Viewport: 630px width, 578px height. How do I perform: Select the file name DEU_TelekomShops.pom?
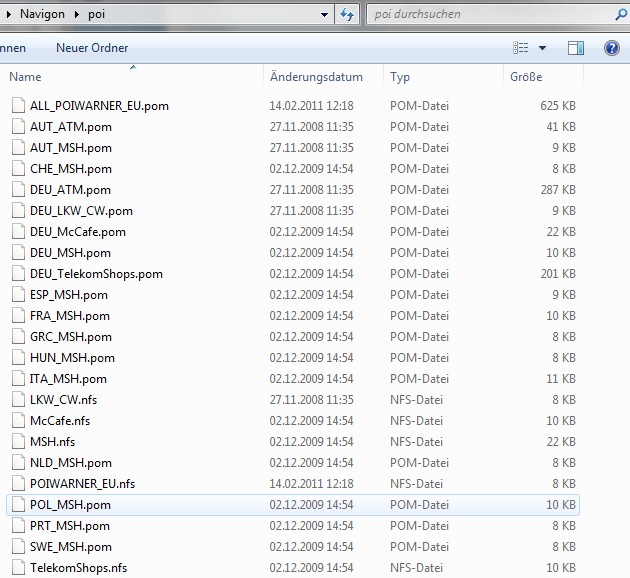click(x=96, y=274)
